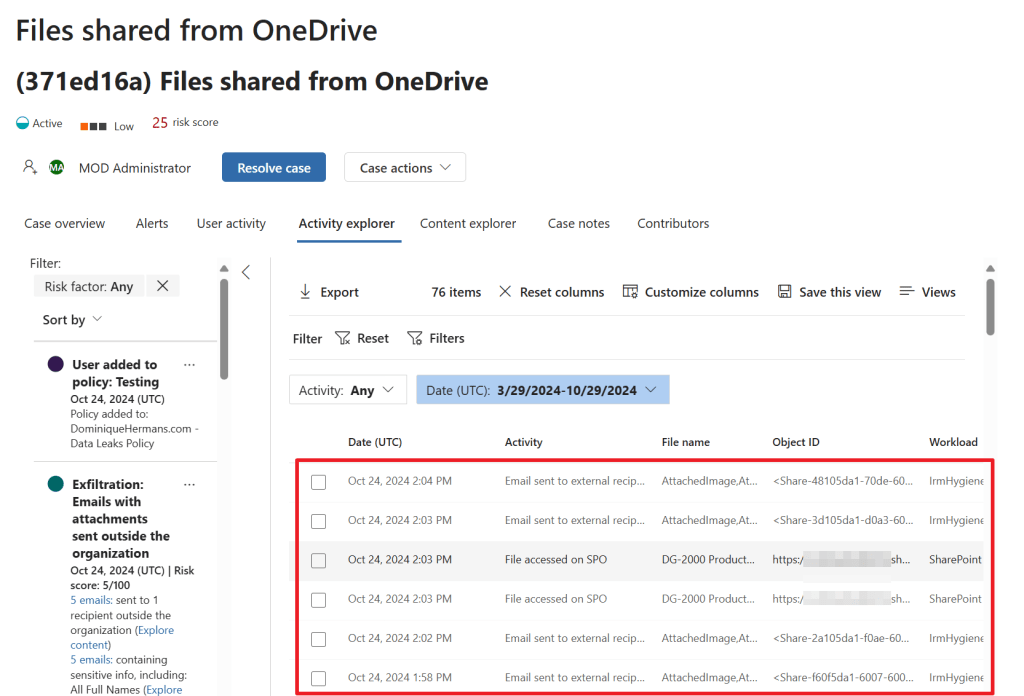Open the User activity tab
The width and height of the screenshot is (1024, 696).
tap(231, 223)
